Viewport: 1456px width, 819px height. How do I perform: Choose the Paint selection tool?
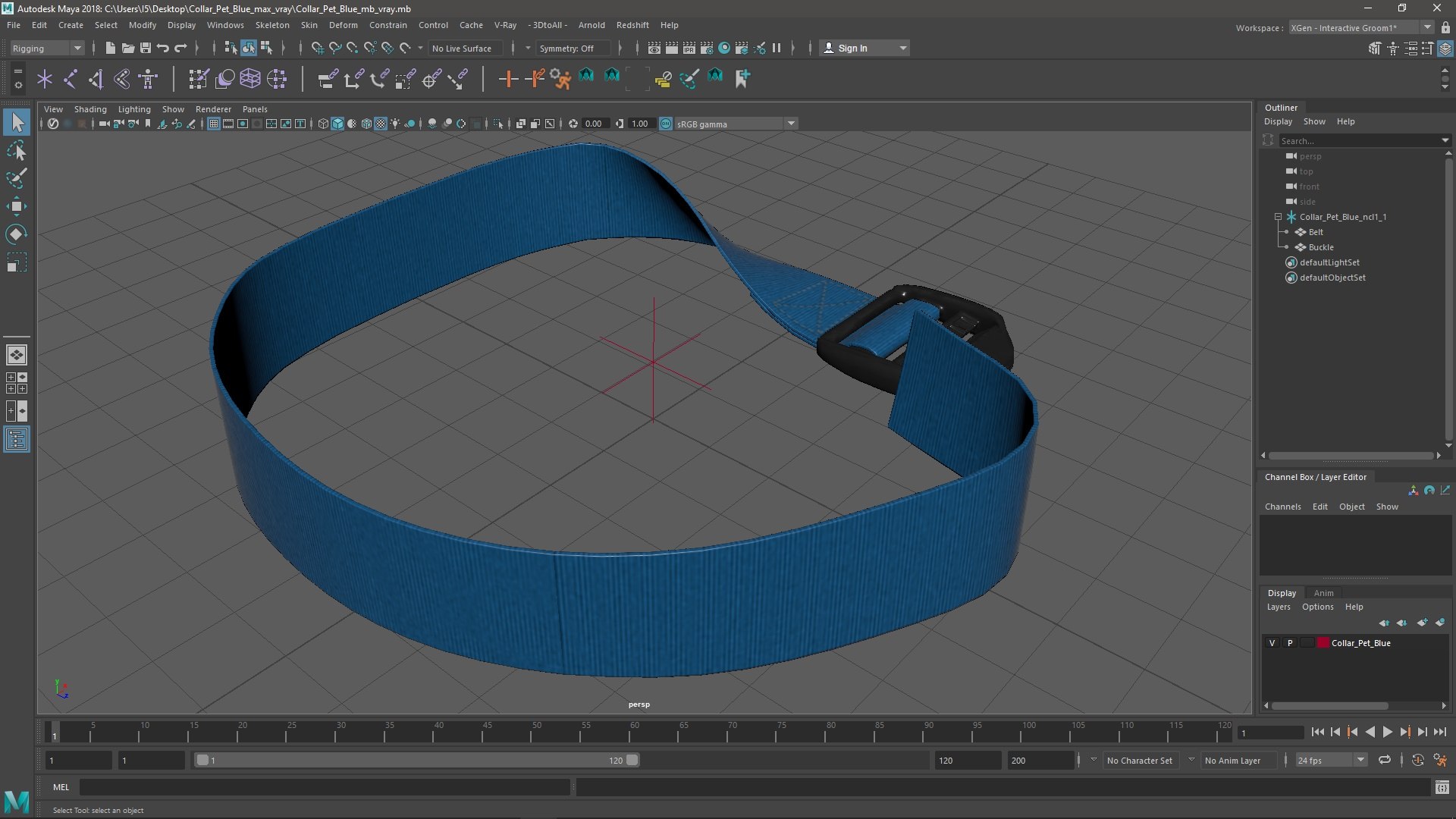(17, 179)
